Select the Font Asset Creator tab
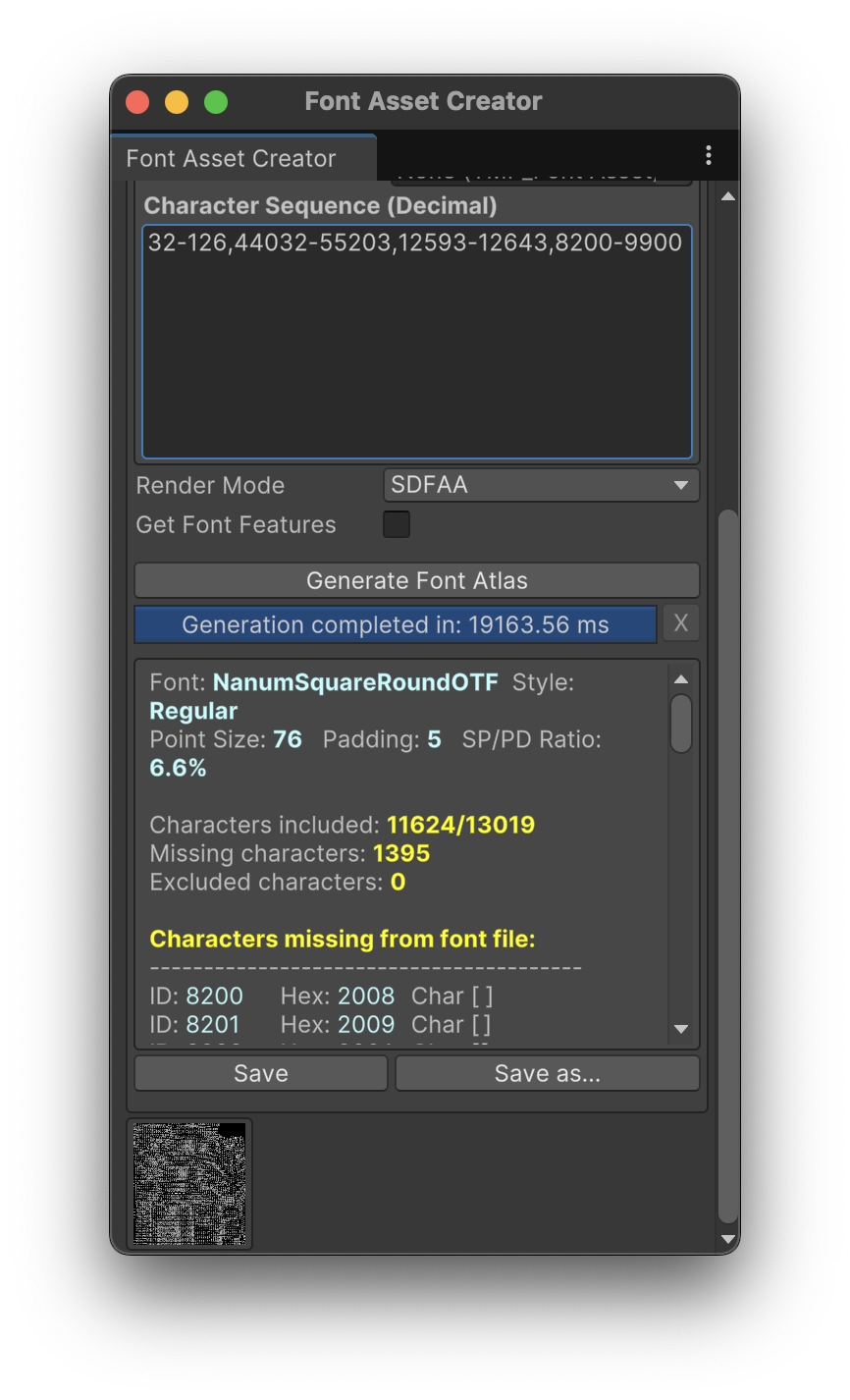The width and height of the screenshot is (850, 1400). (x=242, y=158)
